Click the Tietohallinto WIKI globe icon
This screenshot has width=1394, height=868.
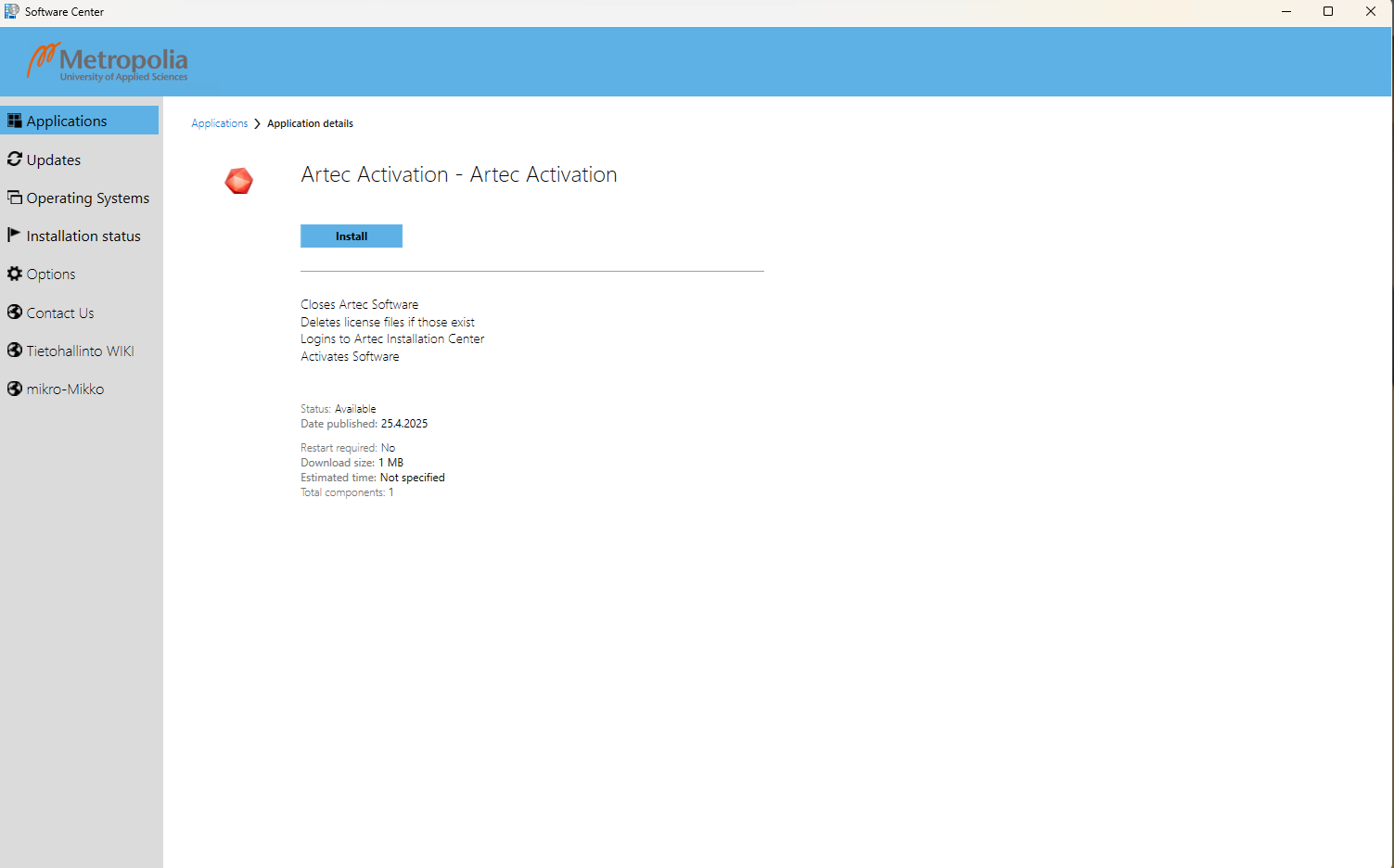(x=14, y=350)
